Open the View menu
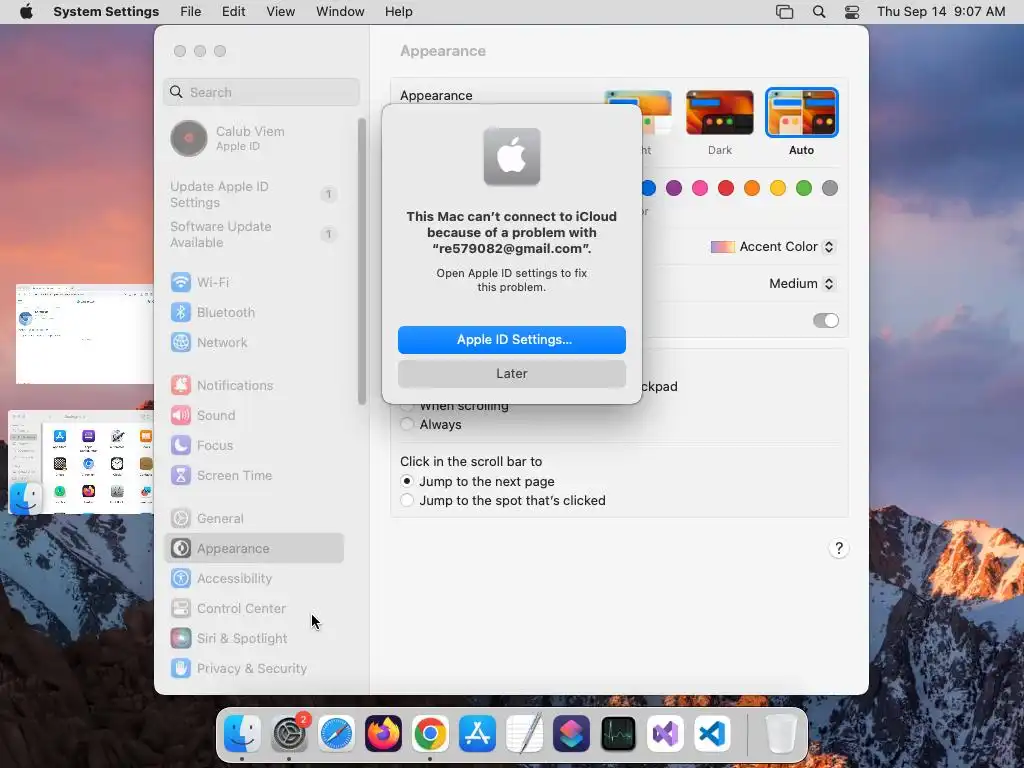Image resolution: width=1024 pixels, height=768 pixels. click(280, 12)
